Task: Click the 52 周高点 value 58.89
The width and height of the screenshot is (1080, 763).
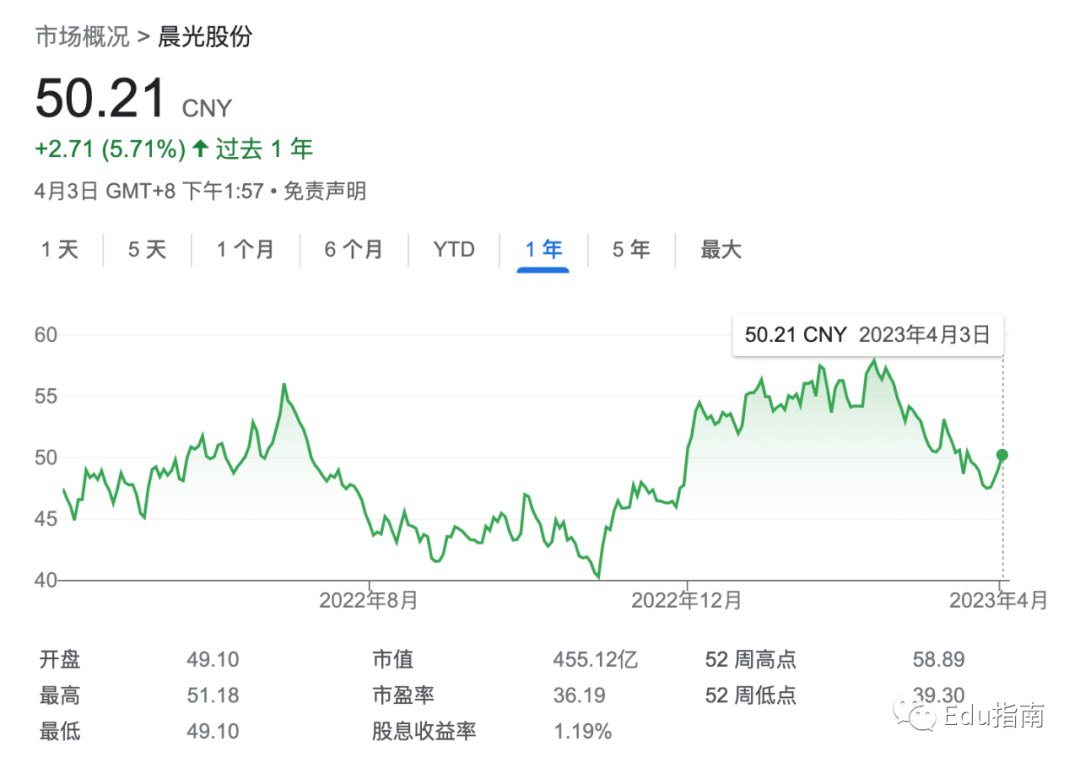Action: point(939,660)
